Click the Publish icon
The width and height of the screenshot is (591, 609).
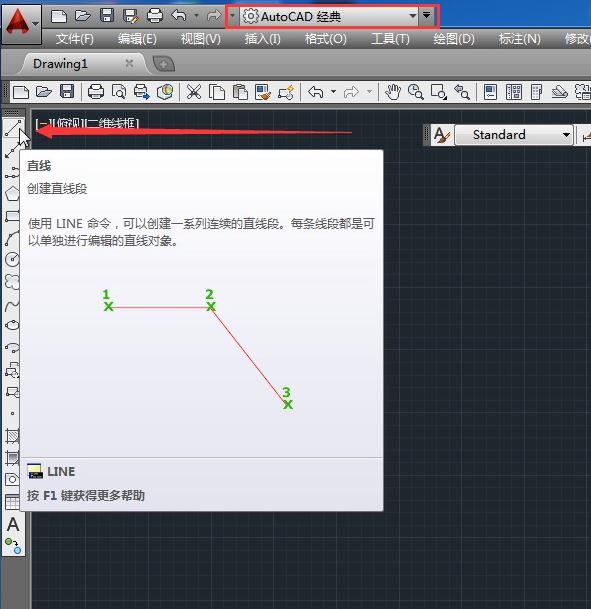click(141, 92)
